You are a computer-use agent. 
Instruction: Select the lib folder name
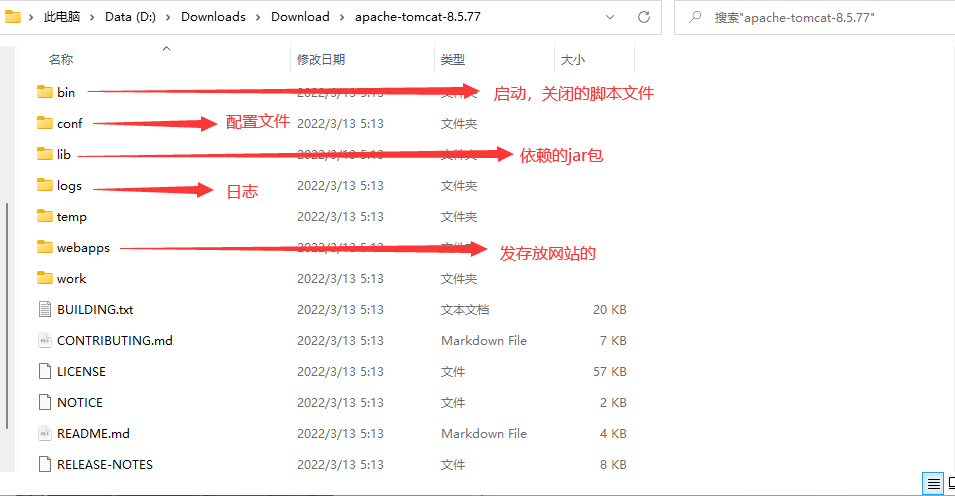(64, 154)
